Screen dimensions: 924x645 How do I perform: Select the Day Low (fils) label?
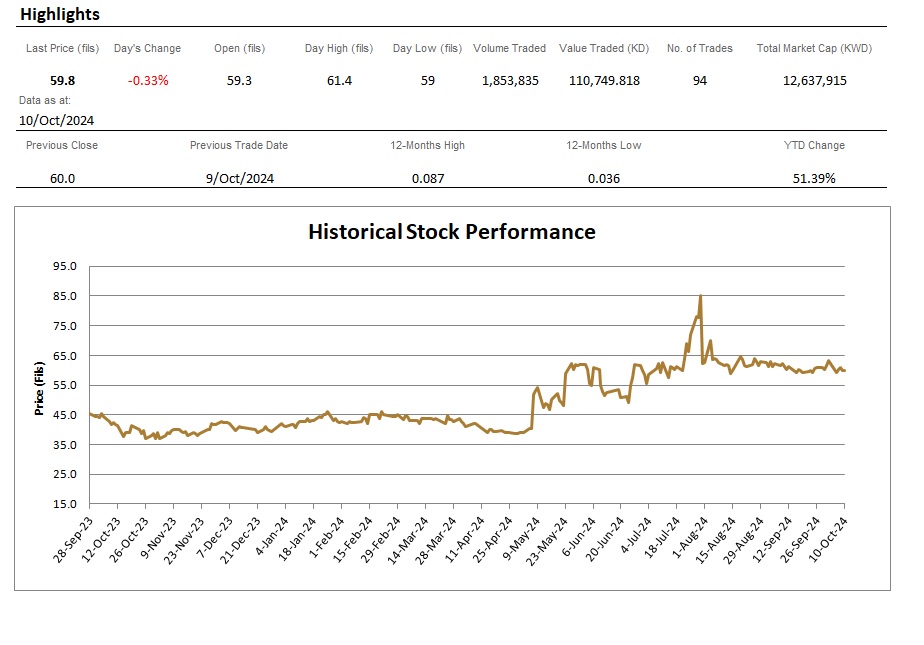point(427,48)
